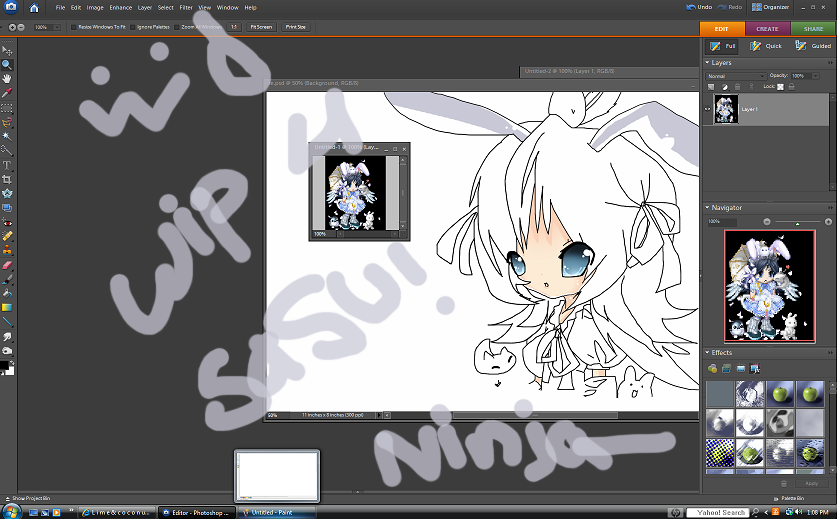The image size is (839, 519).
Task: Select the Zoom tool in toolbox
Action: [x=7, y=65]
